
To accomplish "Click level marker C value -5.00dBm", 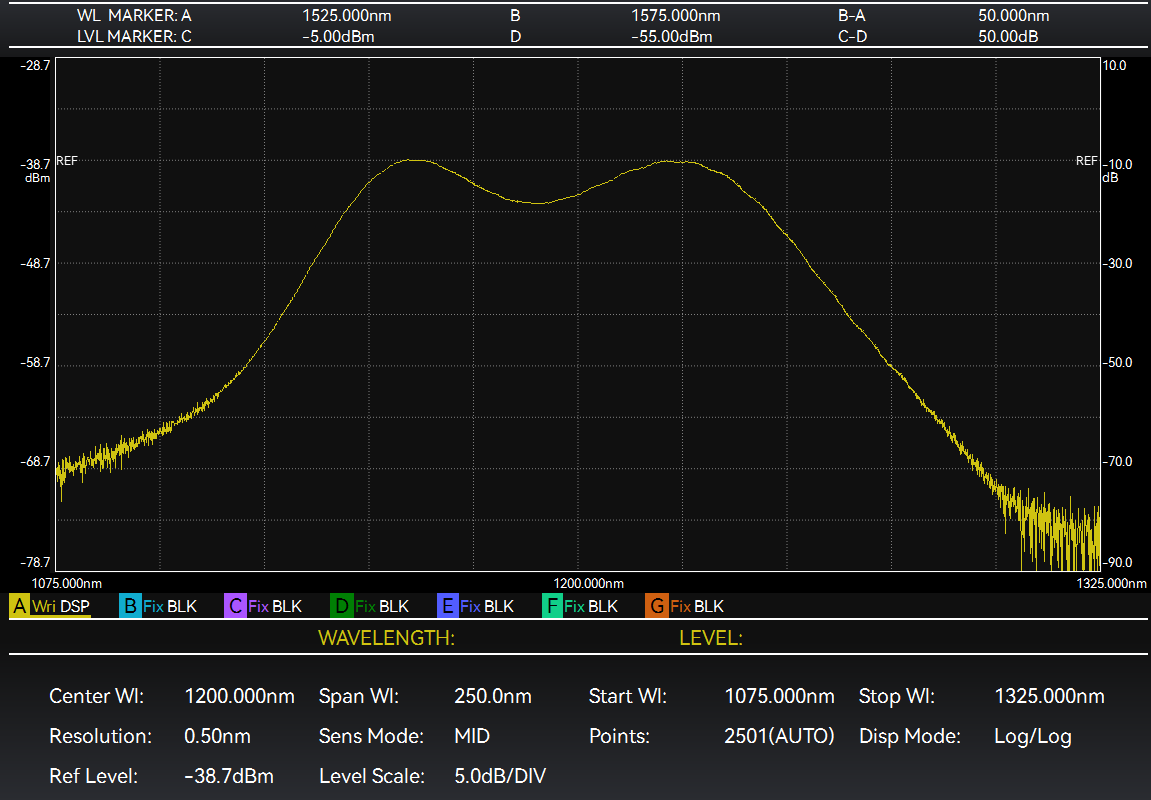I will 338,37.
